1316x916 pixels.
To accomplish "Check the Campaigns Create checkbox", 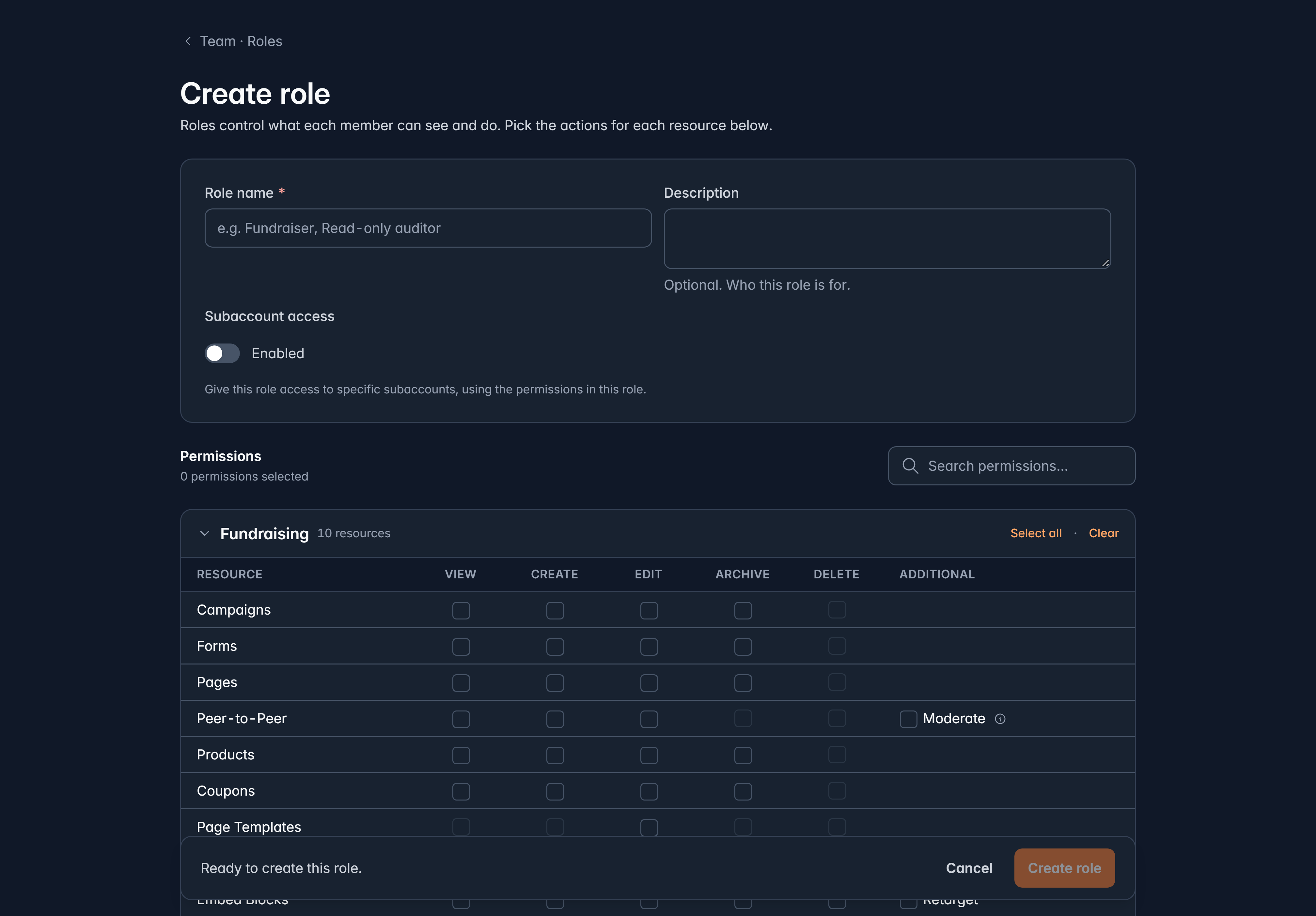I will [x=555, y=611].
